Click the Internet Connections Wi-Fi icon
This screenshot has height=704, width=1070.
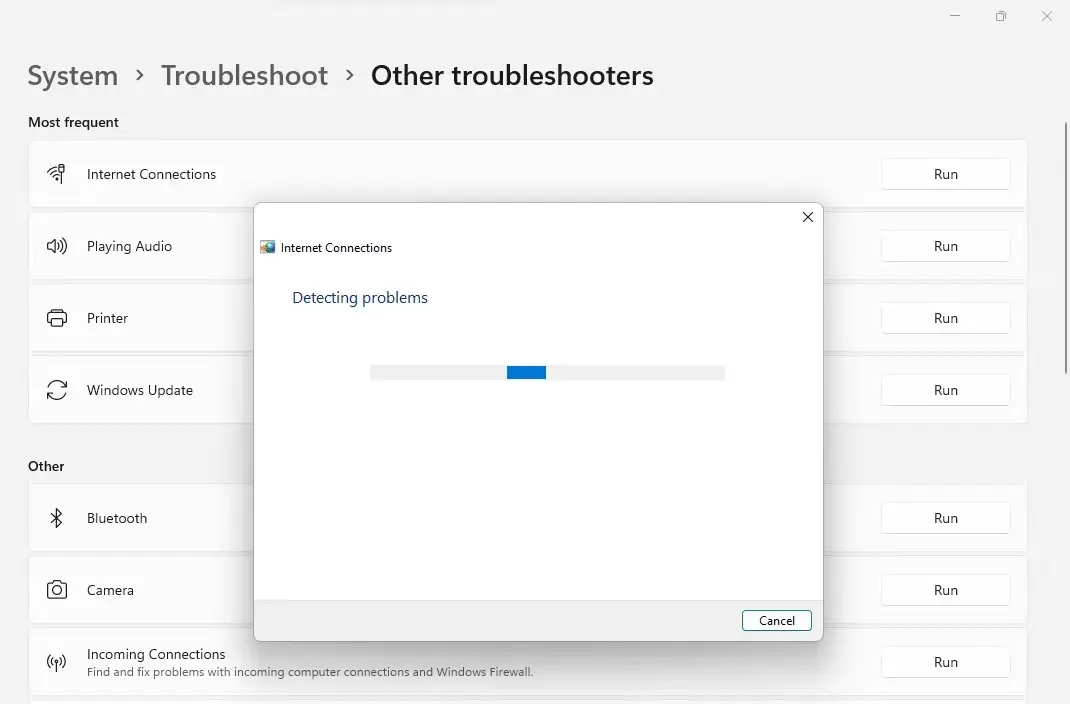(x=57, y=174)
